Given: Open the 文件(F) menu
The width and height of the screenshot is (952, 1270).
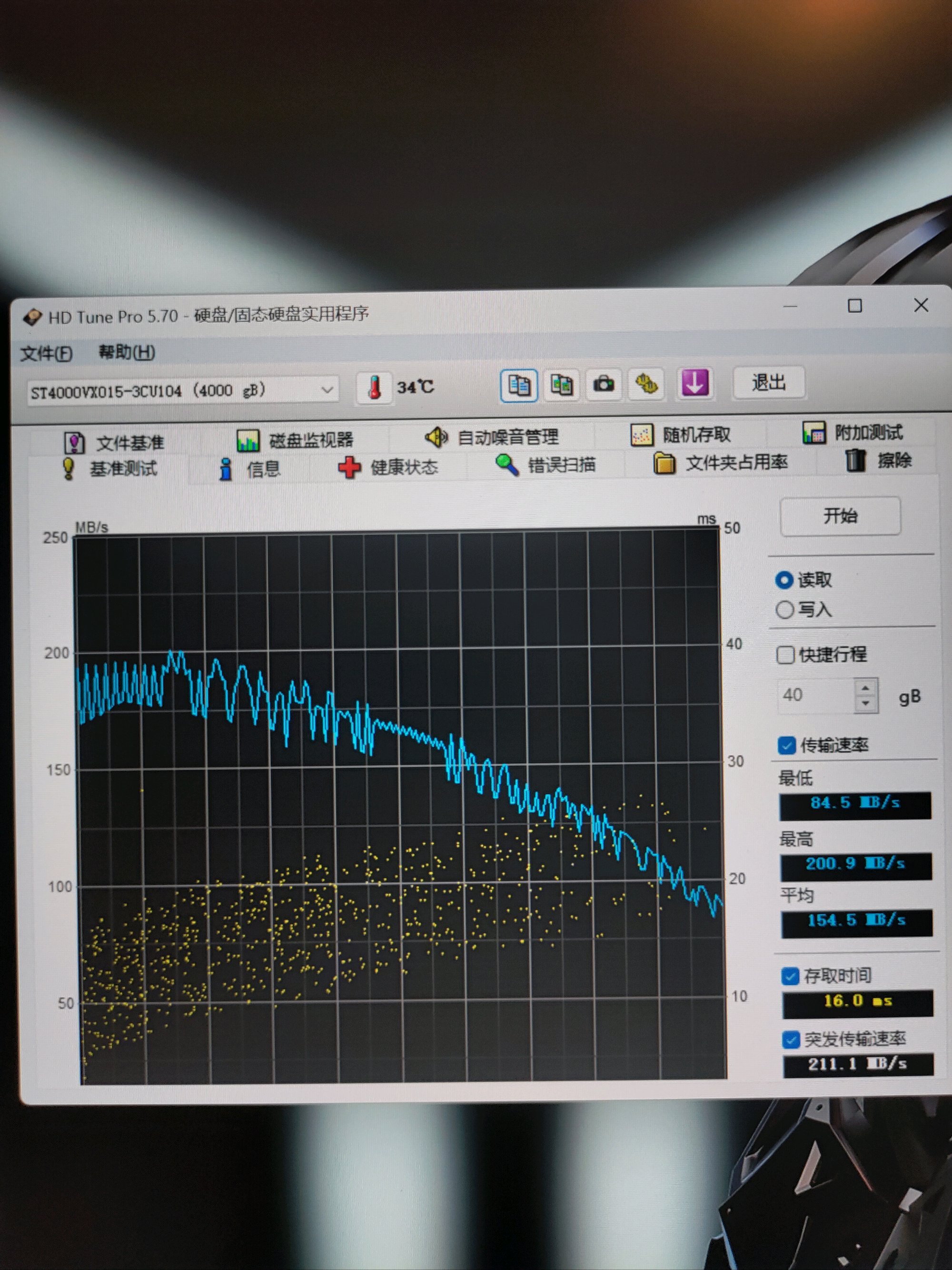Looking at the screenshot, I should coord(47,353).
